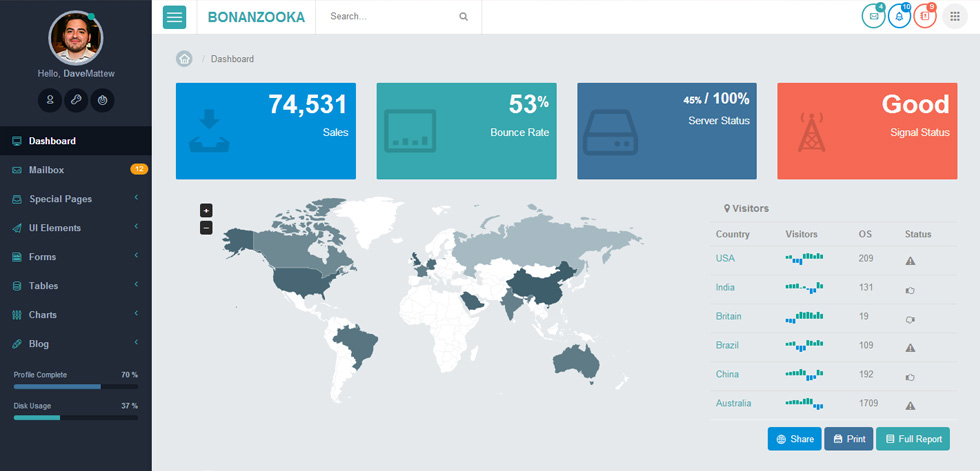Click the Print button
Viewport: 980px width, 471px height.
point(849,439)
